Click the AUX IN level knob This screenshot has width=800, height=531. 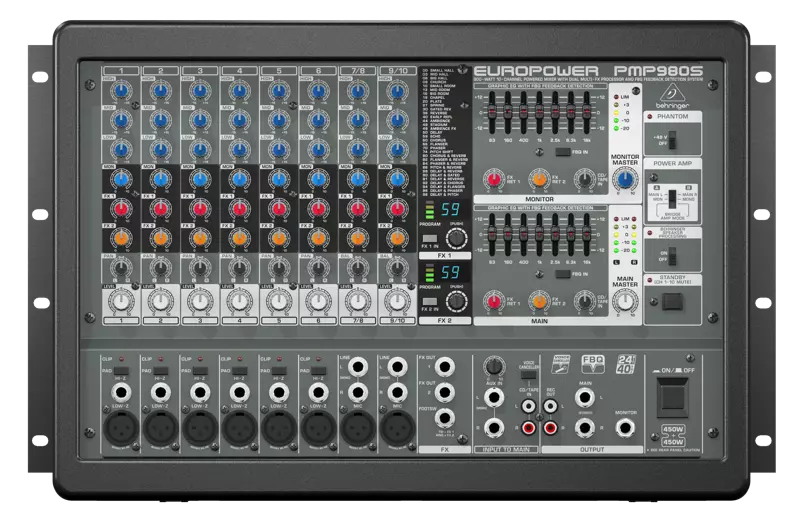pos(493,366)
